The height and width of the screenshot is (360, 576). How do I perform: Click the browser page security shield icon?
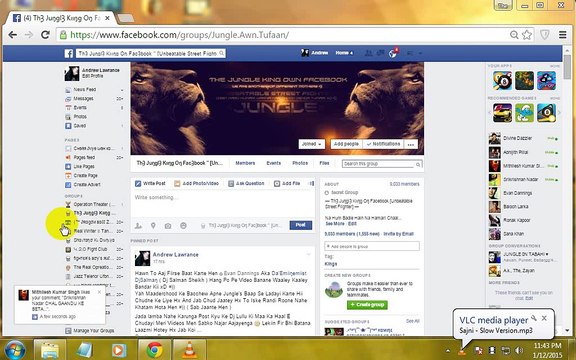pyautogui.click(x=544, y=35)
